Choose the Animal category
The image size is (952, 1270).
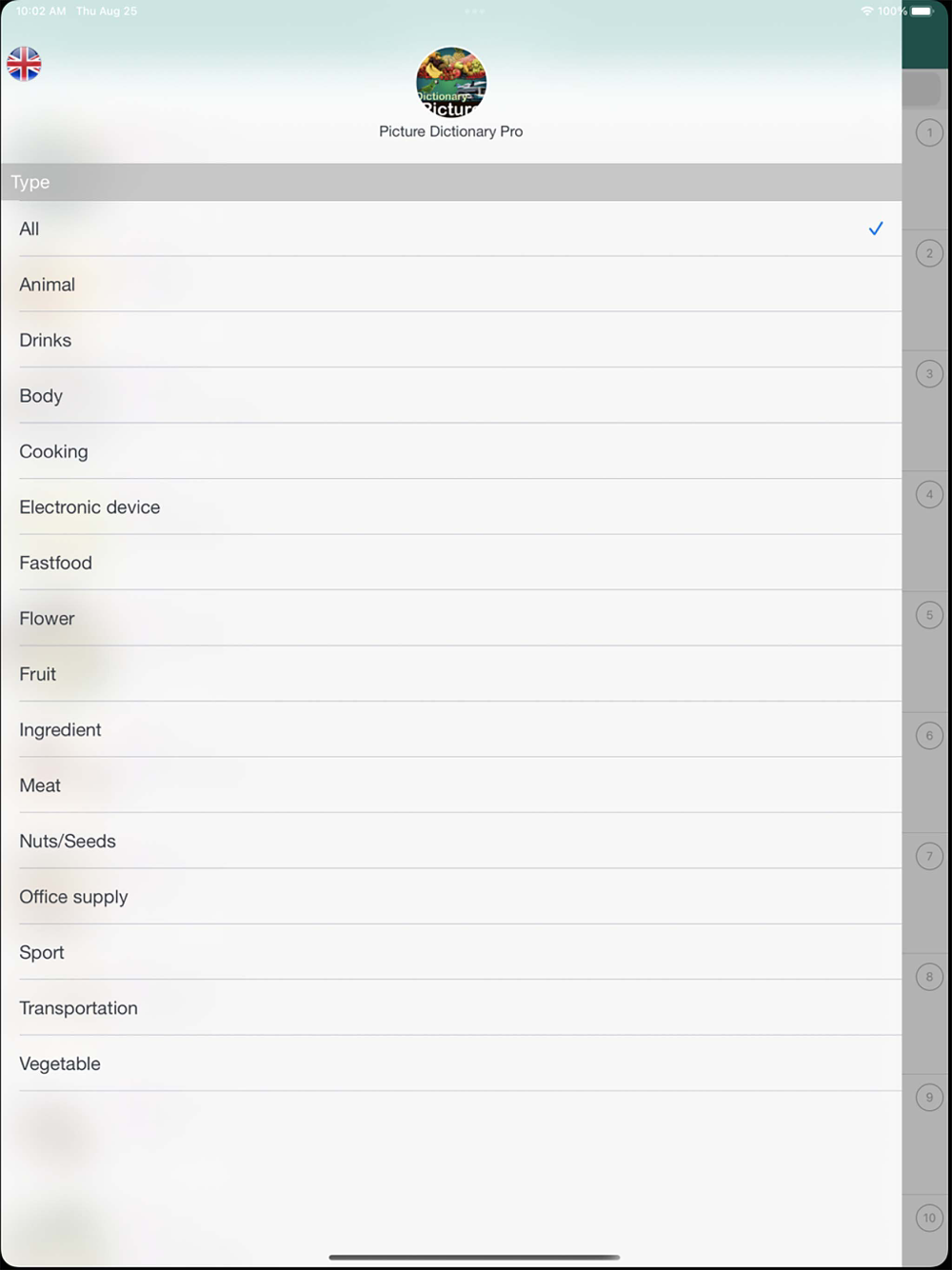pyautogui.click(x=451, y=284)
